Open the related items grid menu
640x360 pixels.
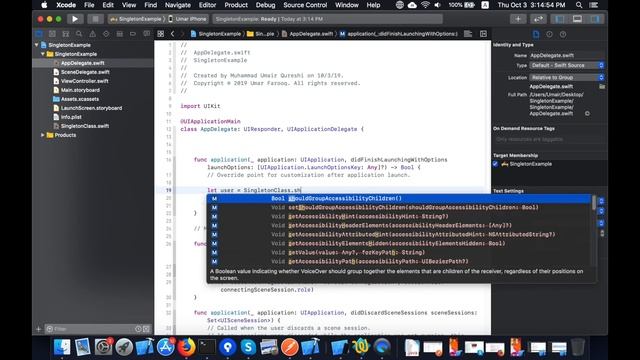pos(161,34)
